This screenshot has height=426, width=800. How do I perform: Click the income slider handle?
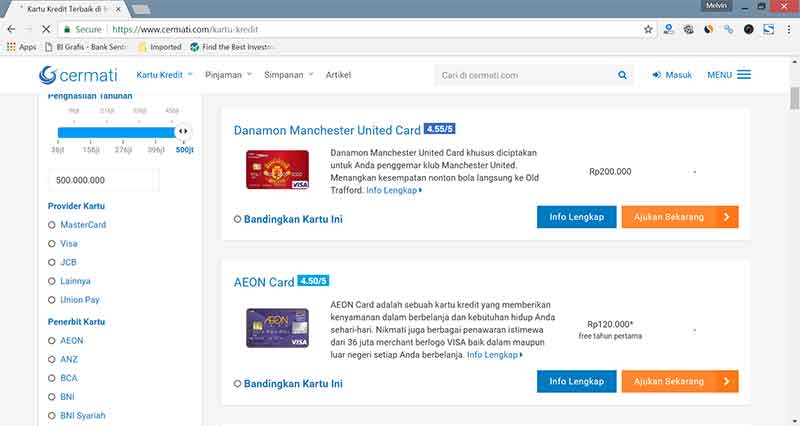[183, 132]
